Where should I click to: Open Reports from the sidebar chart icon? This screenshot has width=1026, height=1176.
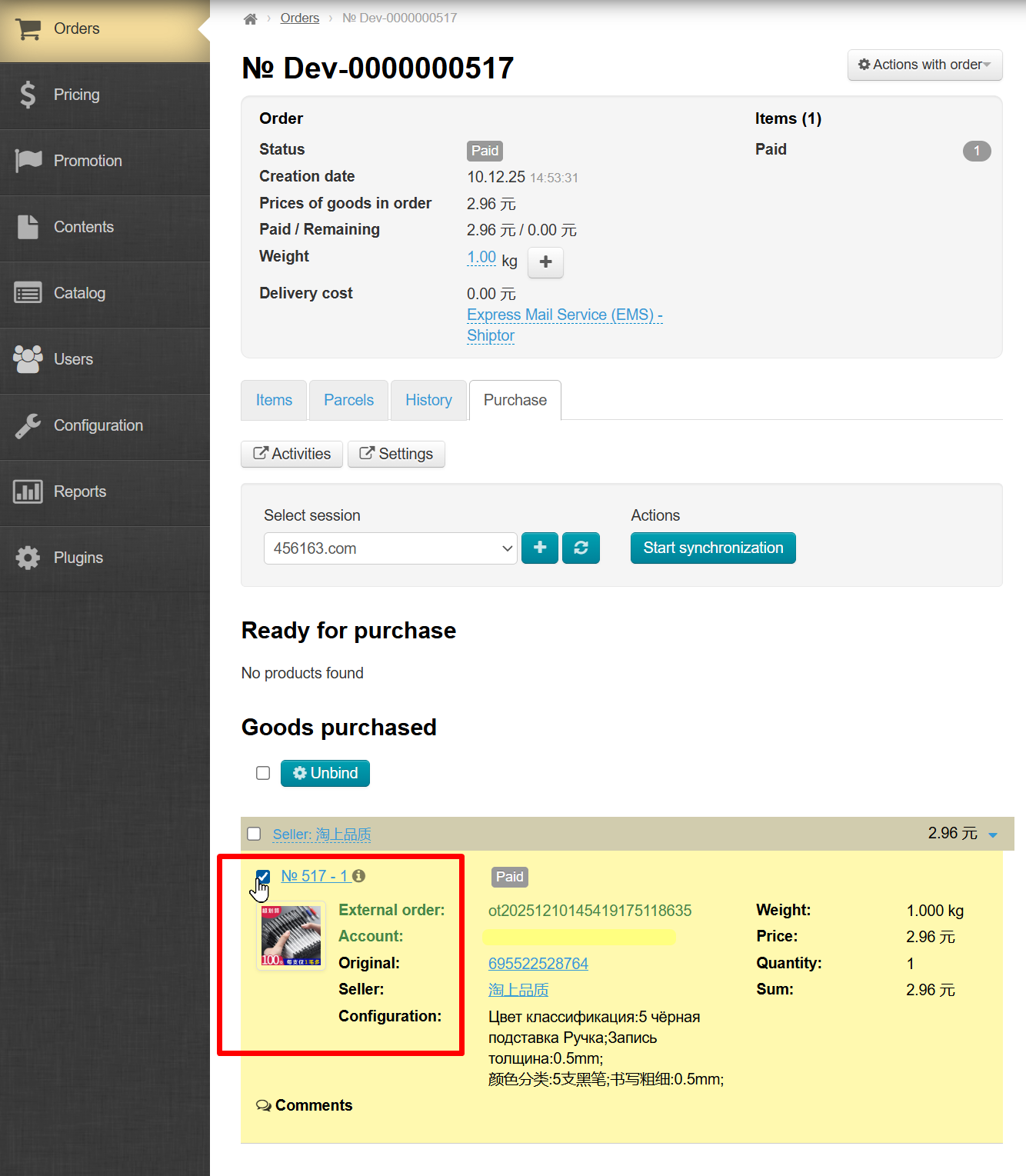(x=28, y=491)
